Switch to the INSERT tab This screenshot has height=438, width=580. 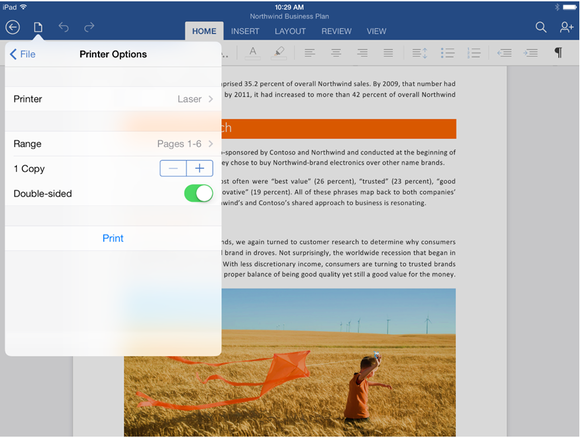coord(245,31)
